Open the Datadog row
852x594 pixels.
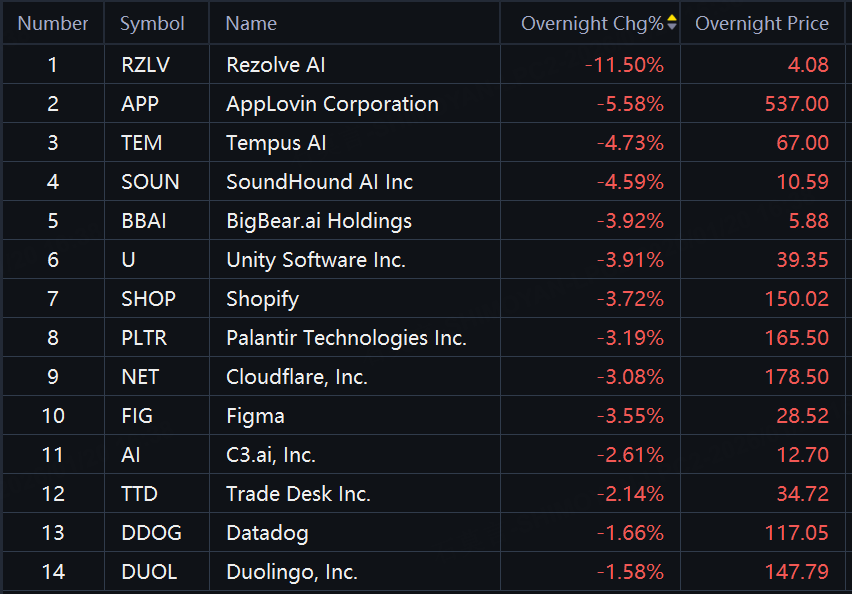[267, 533]
